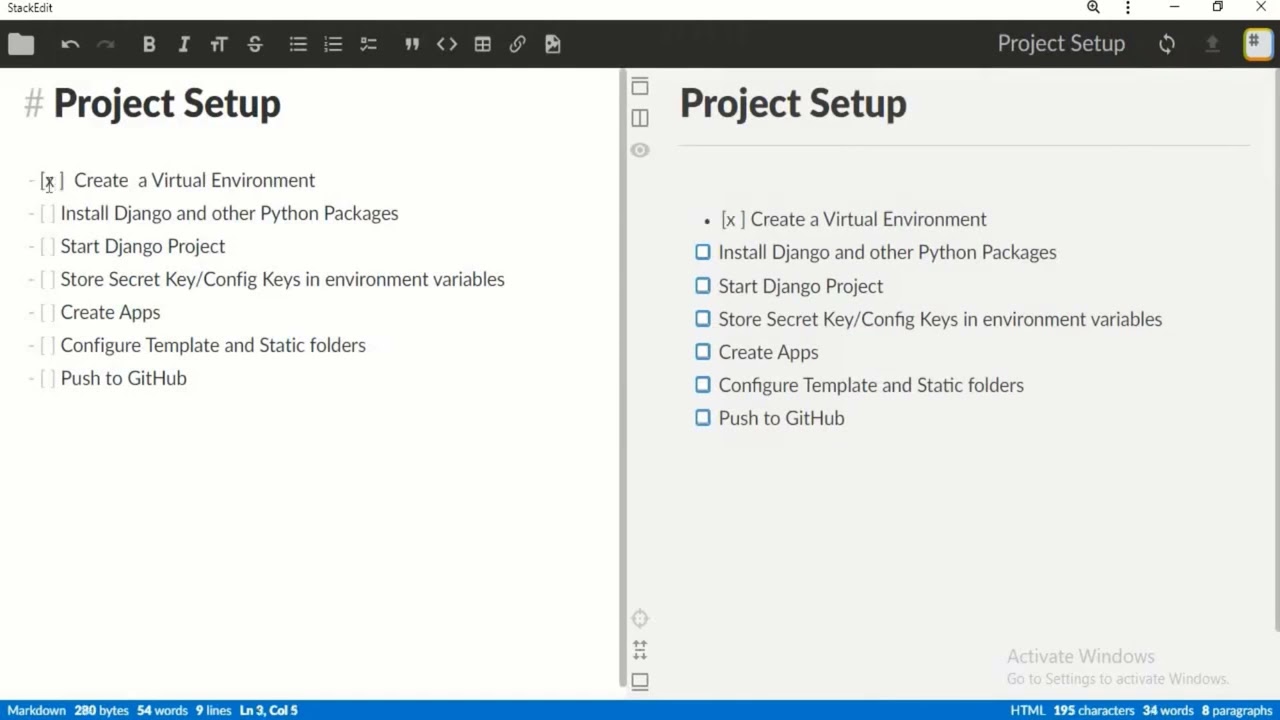Open browser three-dot options menu
Screen dimensions: 1280x720
click(1128, 8)
